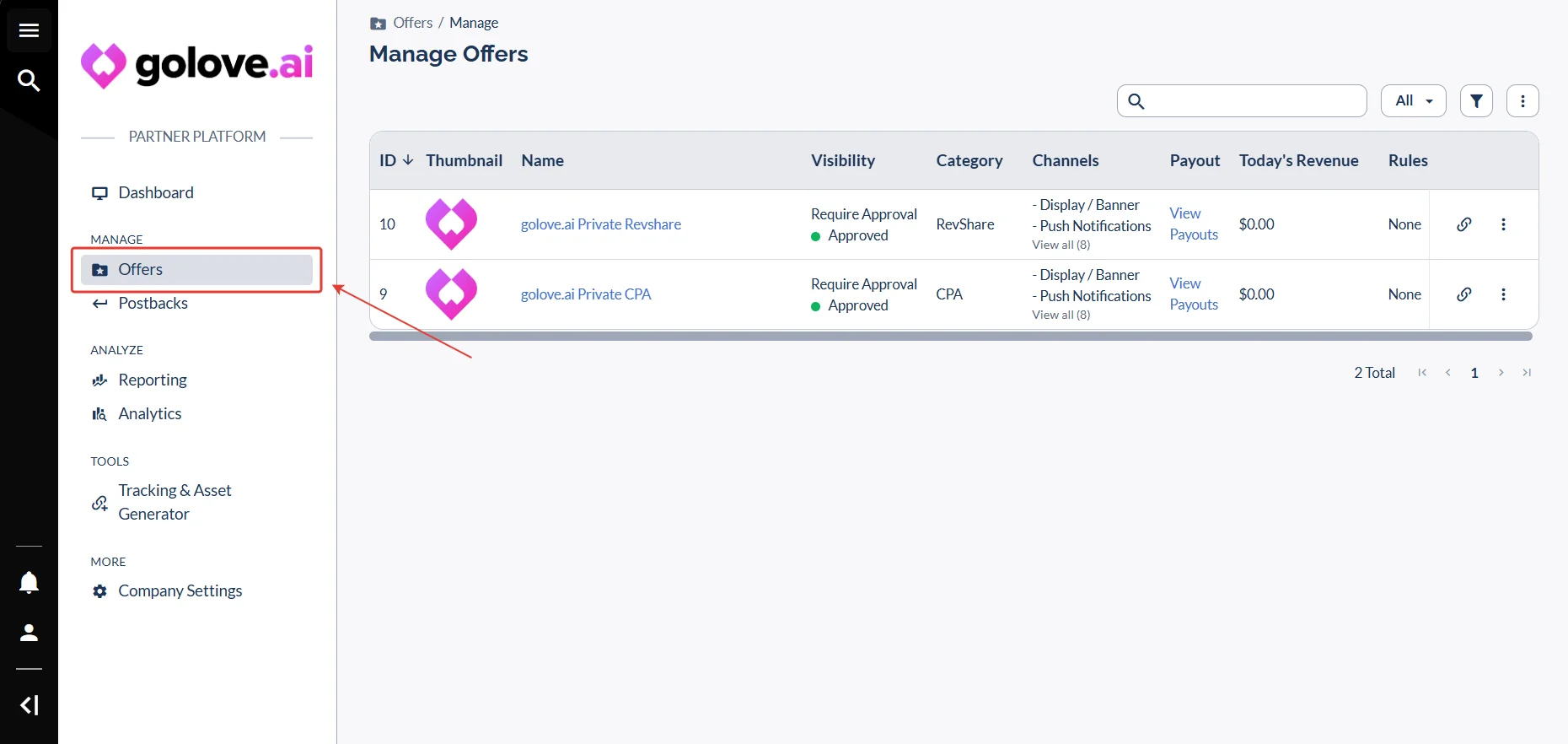1568x744 pixels.
Task: Open row actions menu for golove.ai Private CPA
Action: pos(1503,294)
